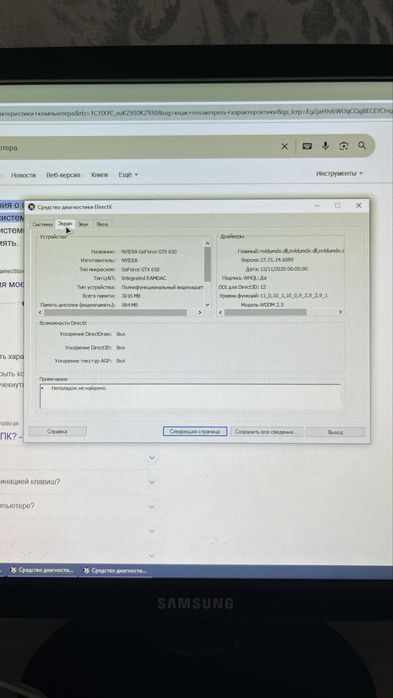
Task: Click the 3016 MB total memory value
Action: tap(130, 296)
